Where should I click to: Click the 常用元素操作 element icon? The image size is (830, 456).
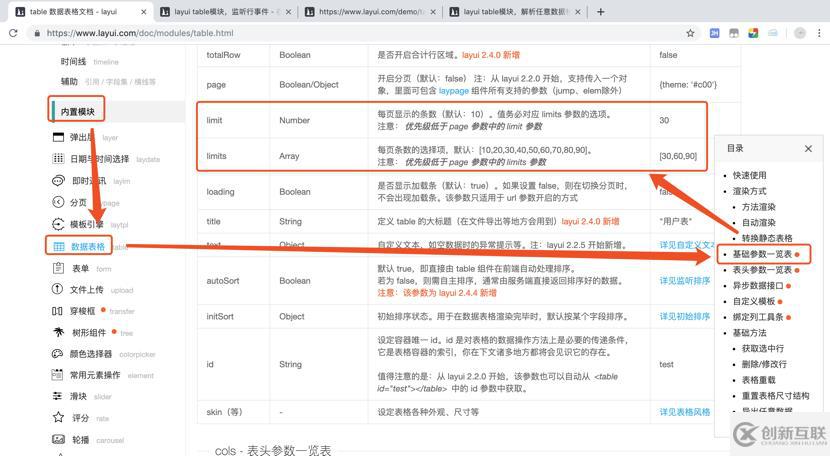coord(57,374)
